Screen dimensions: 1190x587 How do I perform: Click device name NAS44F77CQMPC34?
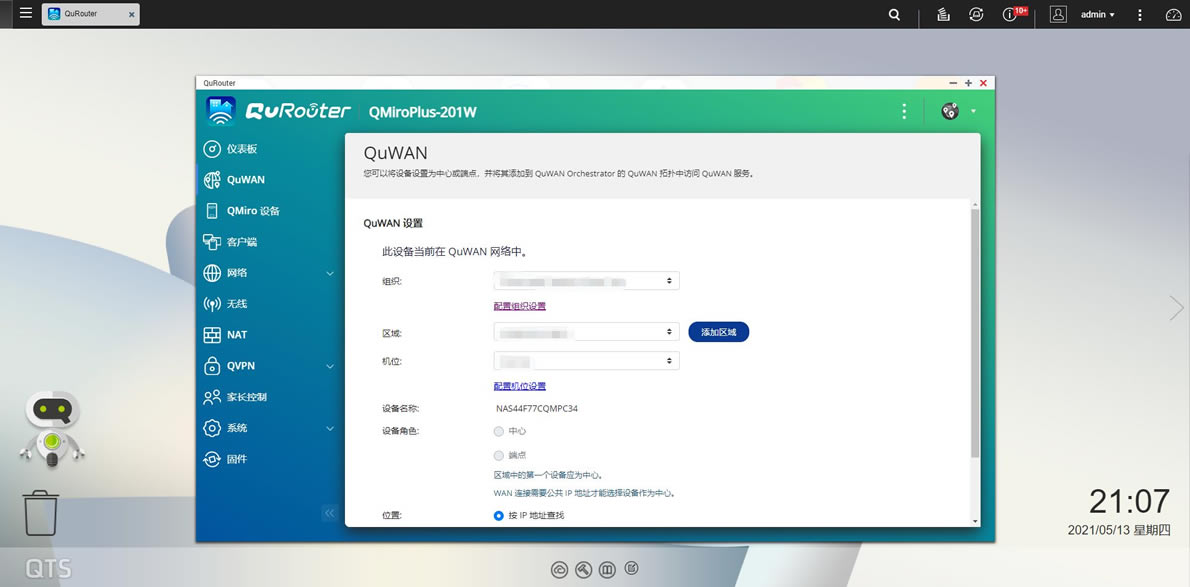(x=536, y=409)
